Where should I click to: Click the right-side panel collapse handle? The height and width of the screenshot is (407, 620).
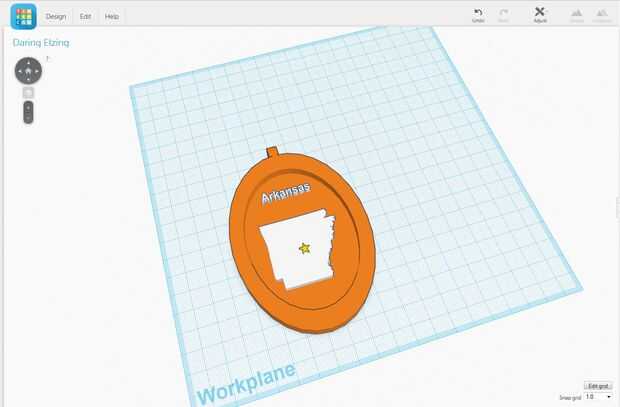click(618, 208)
